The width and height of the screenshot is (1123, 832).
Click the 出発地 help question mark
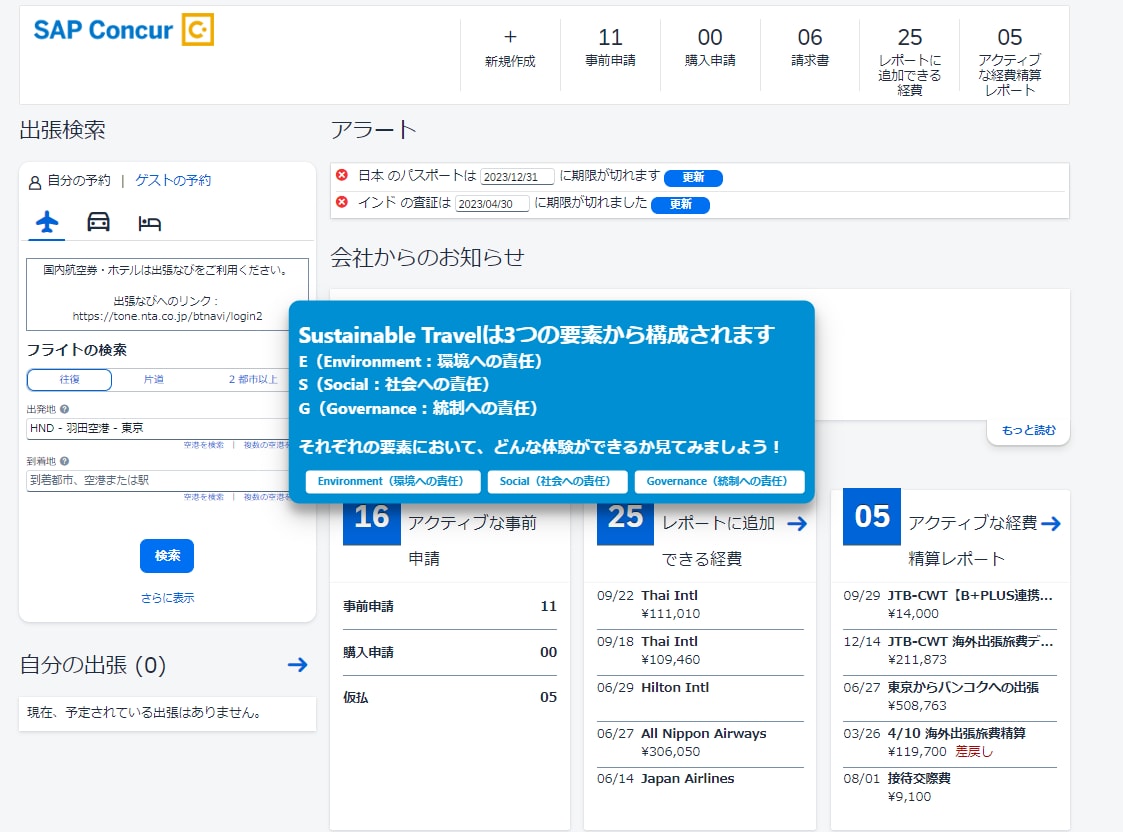click(64, 410)
